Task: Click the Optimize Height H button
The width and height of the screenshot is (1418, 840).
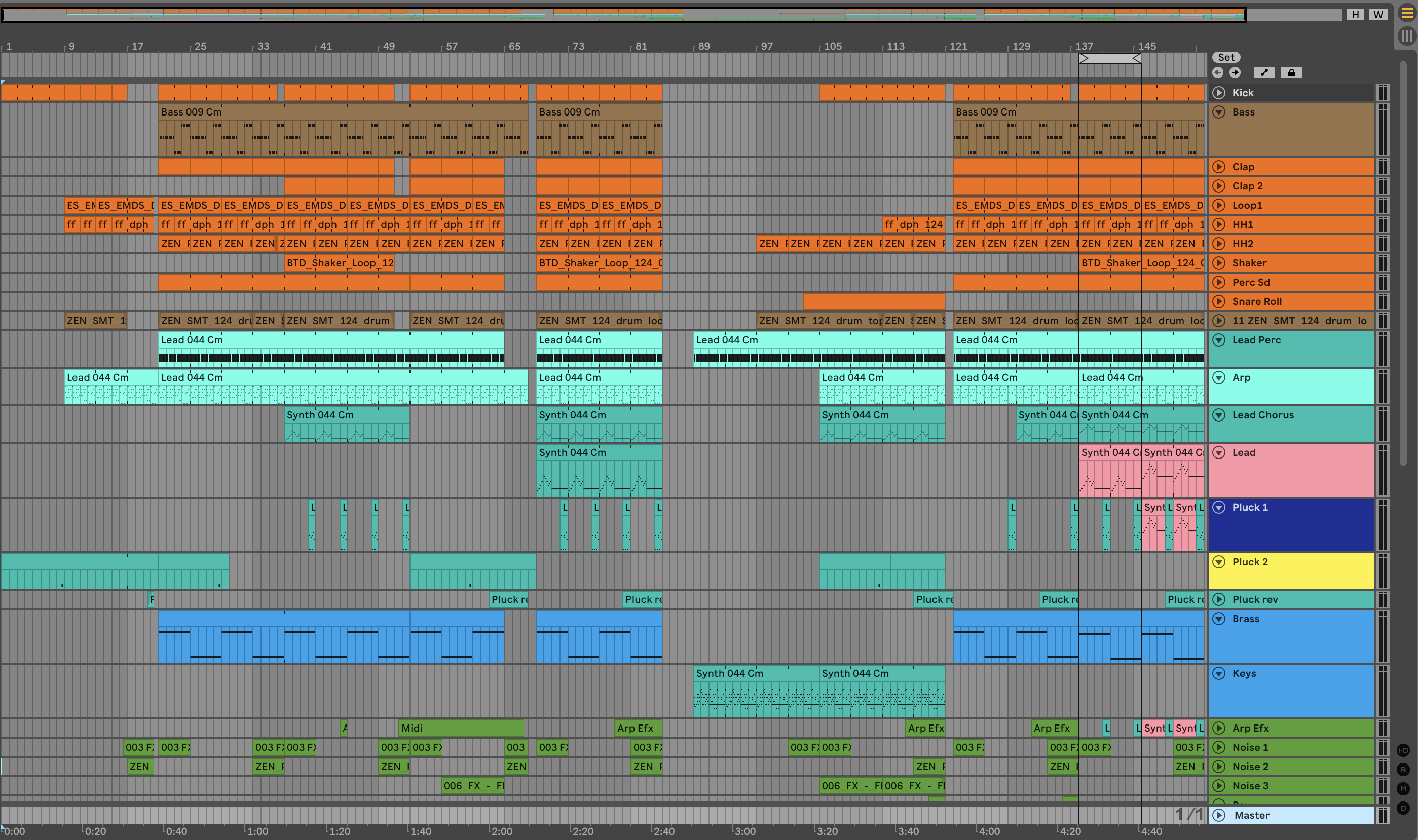Action: [x=1355, y=15]
